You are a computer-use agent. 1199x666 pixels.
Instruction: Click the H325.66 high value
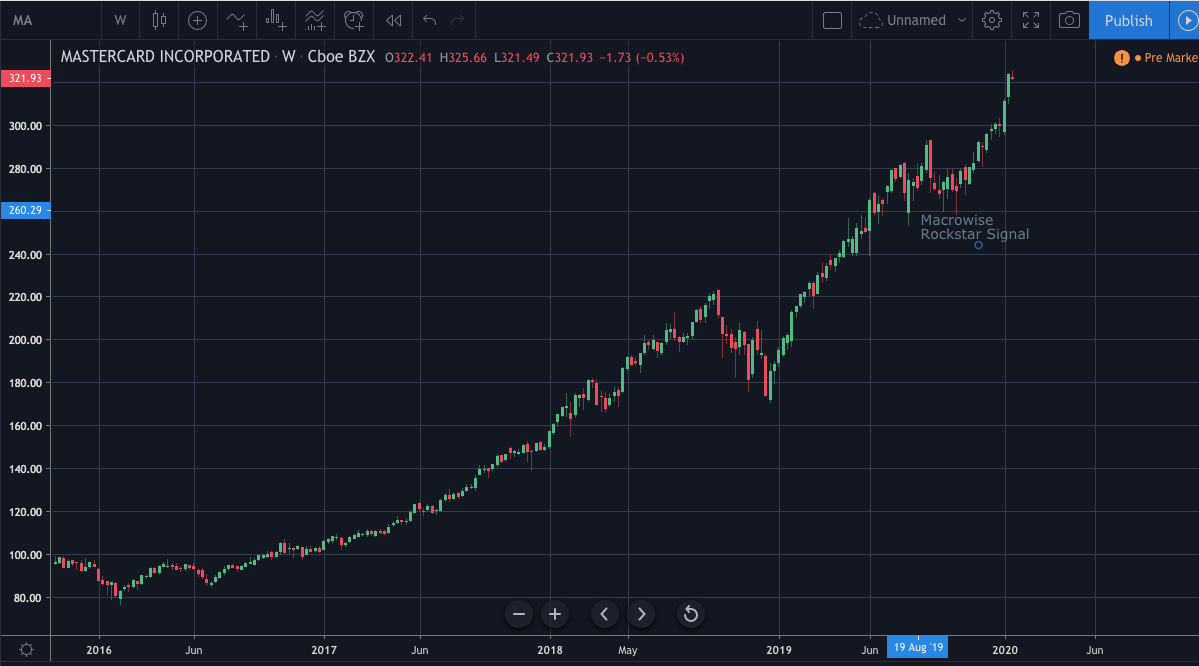click(x=463, y=58)
